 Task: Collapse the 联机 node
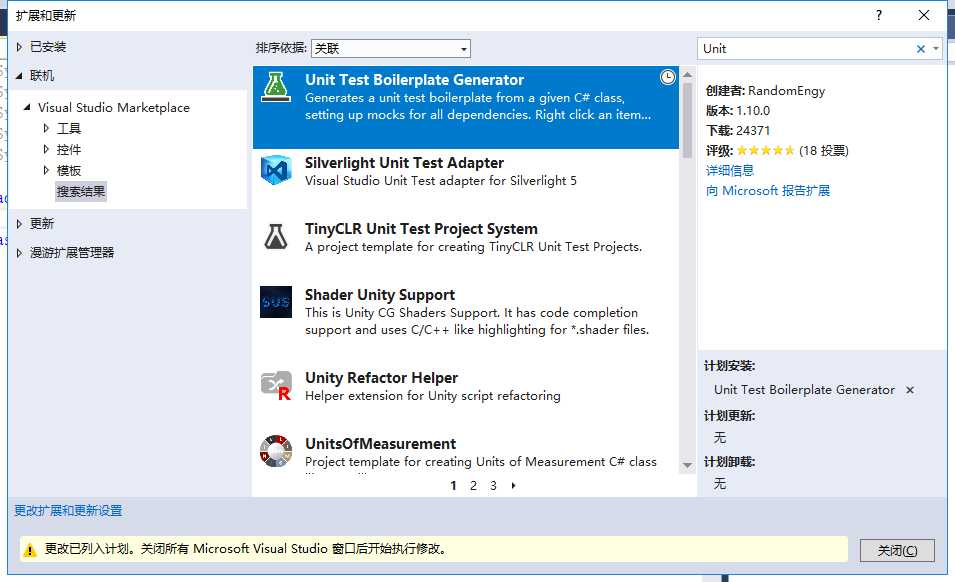[x=19, y=75]
